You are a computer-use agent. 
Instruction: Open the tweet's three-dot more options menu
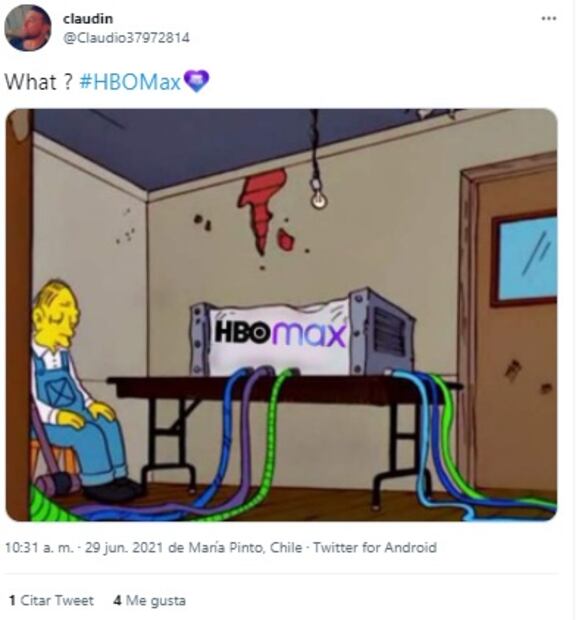(549, 19)
